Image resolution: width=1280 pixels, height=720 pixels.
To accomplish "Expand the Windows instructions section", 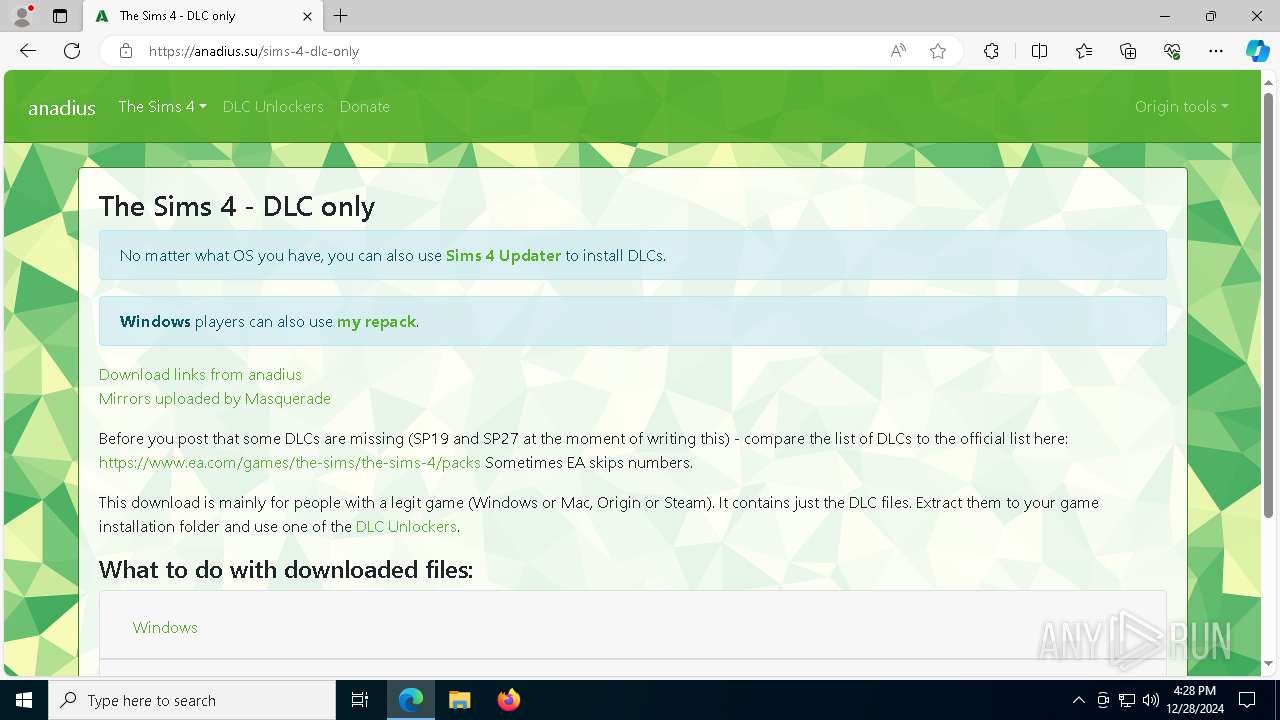I will [165, 627].
